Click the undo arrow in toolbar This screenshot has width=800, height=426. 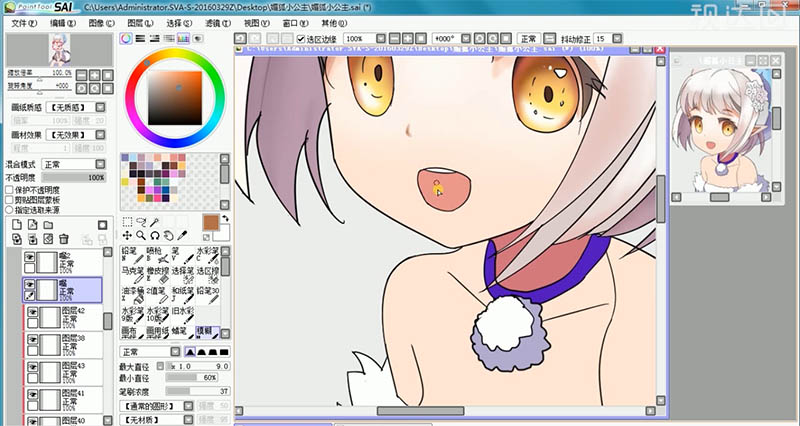coord(241,39)
